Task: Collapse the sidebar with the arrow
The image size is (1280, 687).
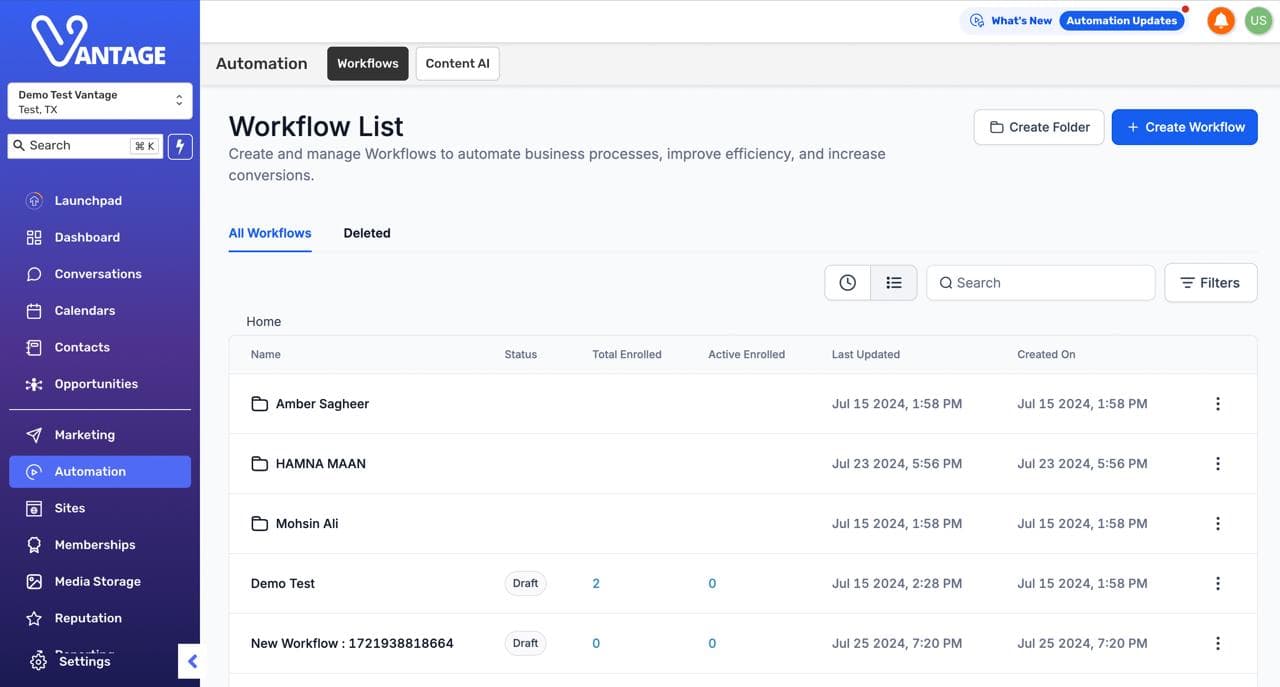Action: (x=191, y=661)
